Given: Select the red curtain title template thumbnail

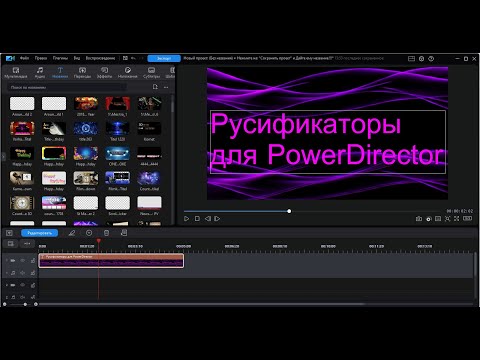Looking at the screenshot, I should [117, 103].
